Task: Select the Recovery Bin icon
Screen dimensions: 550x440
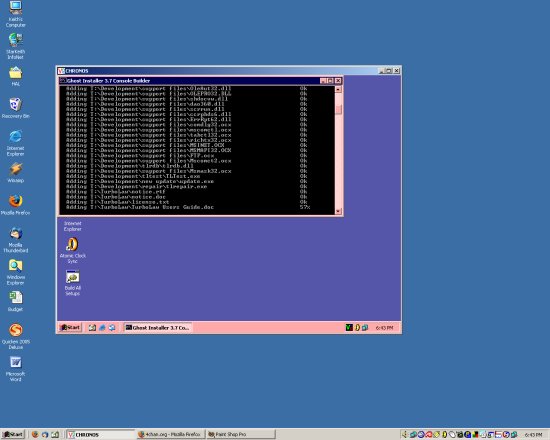Action: 15,108
